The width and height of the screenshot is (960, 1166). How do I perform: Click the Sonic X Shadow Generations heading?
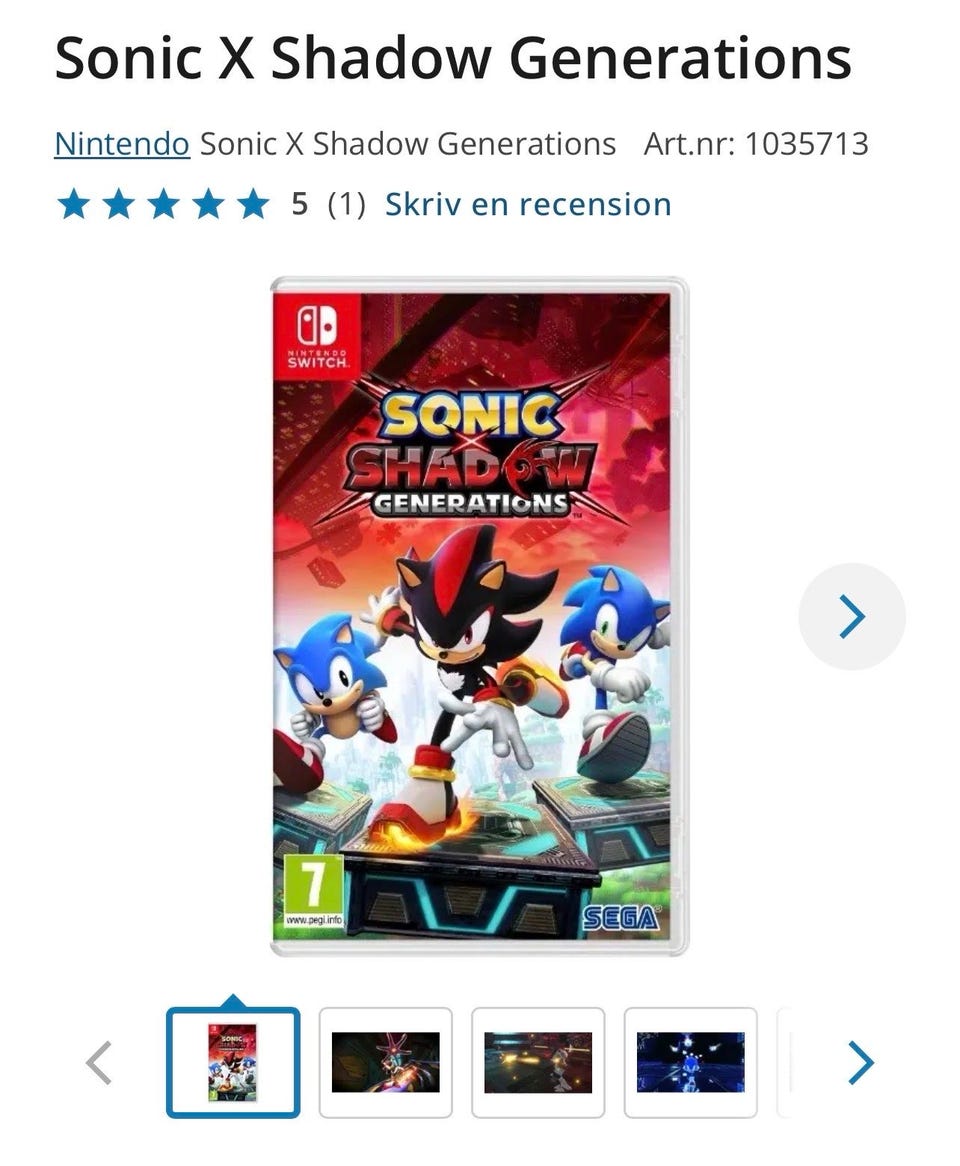tap(453, 58)
